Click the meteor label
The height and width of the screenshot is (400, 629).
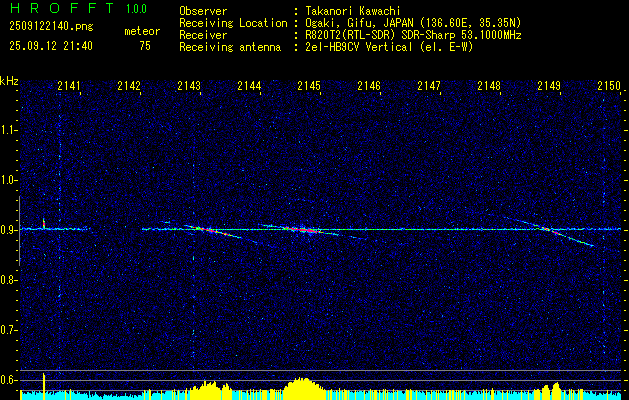click(x=142, y=31)
